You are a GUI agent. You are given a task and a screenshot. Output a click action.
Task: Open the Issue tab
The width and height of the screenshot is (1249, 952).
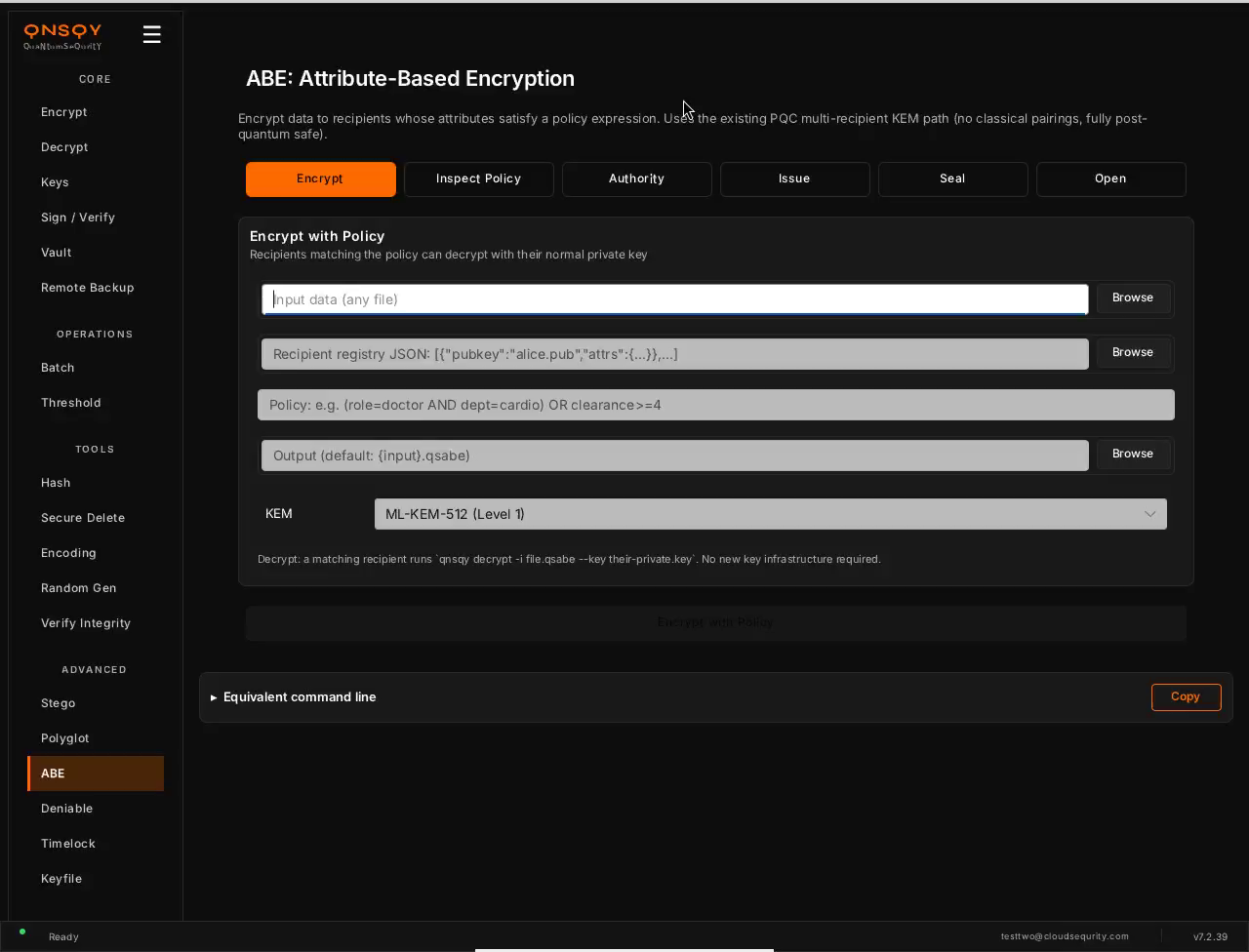794,179
